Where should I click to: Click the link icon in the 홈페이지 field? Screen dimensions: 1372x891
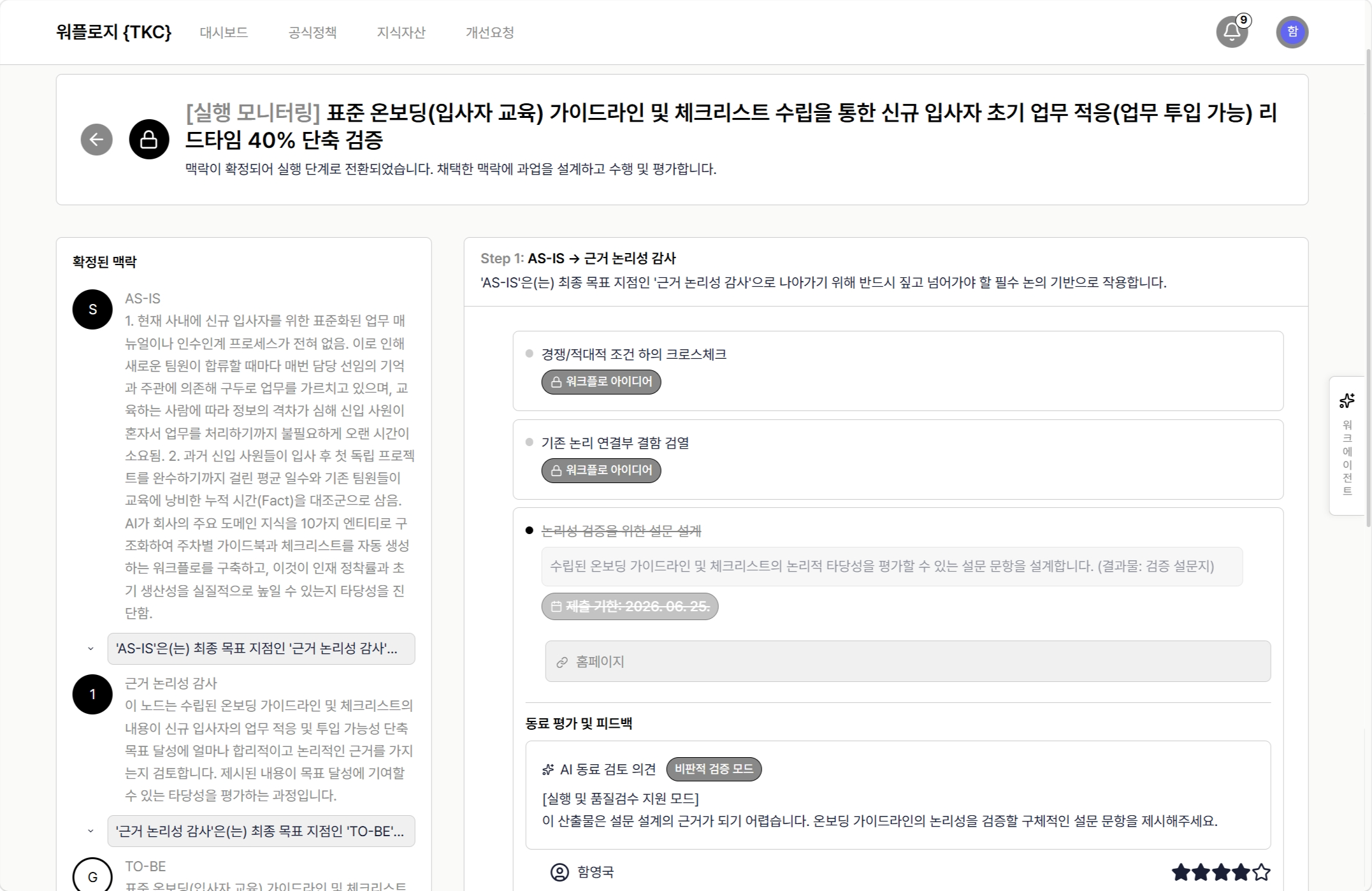pyautogui.click(x=561, y=662)
